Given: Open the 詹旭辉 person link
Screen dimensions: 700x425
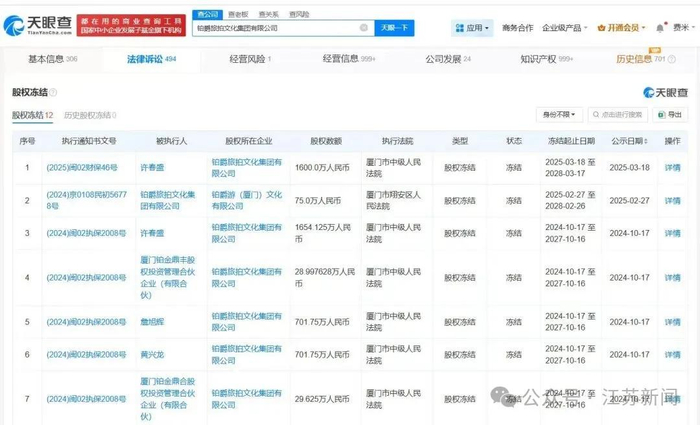Looking at the screenshot, I should pyautogui.click(x=152, y=322).
